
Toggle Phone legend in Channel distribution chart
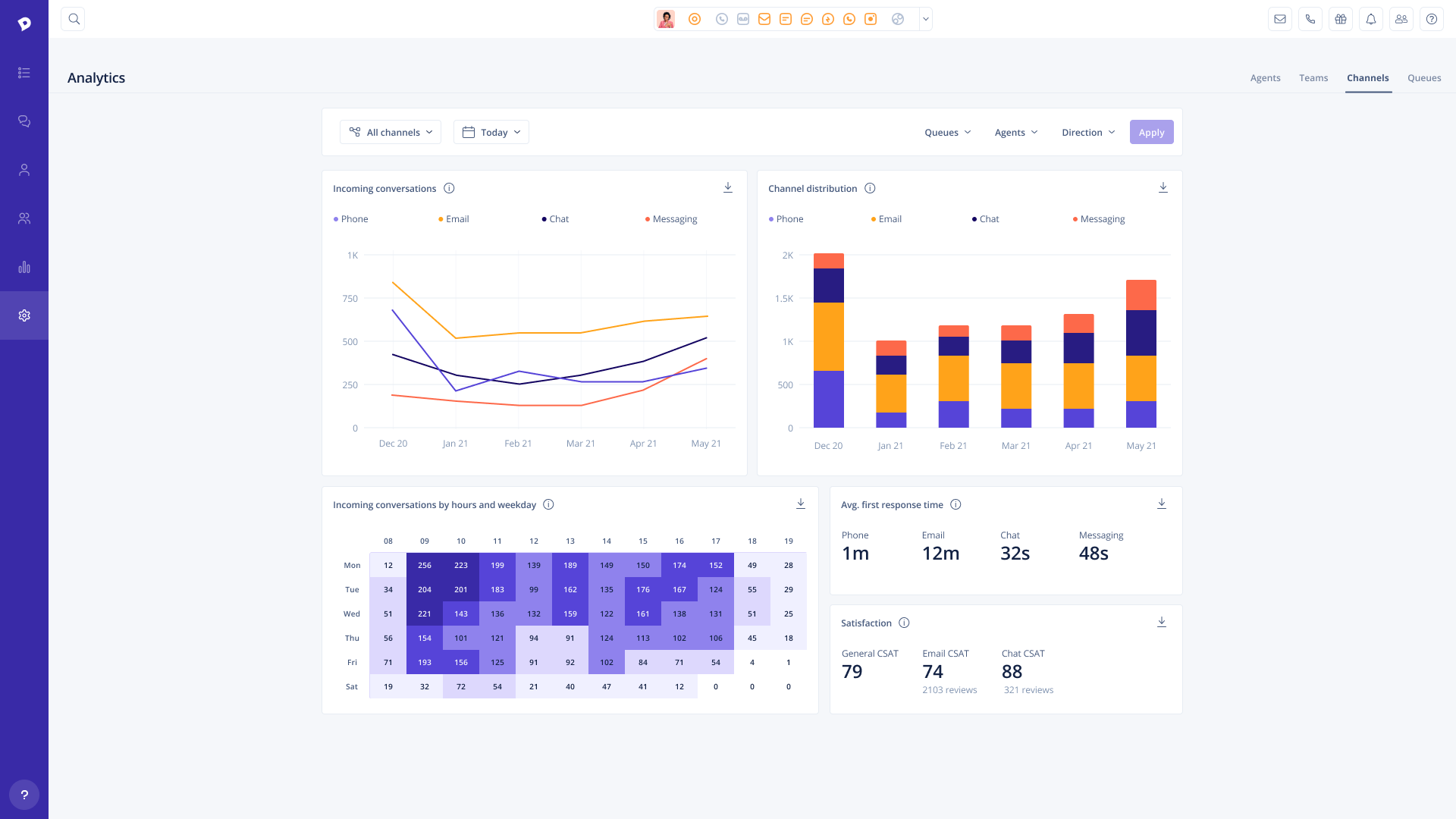point(786,219)
